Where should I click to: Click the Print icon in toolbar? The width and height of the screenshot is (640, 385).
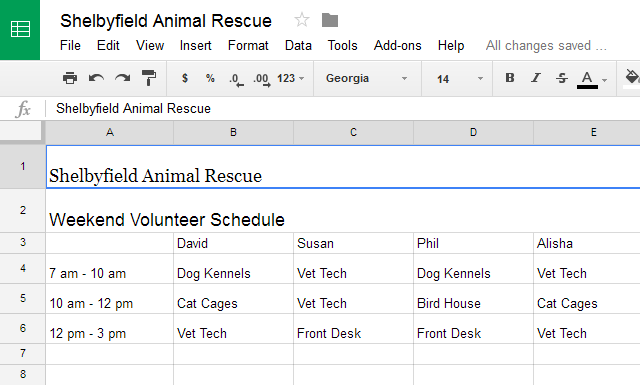(70, 78)
